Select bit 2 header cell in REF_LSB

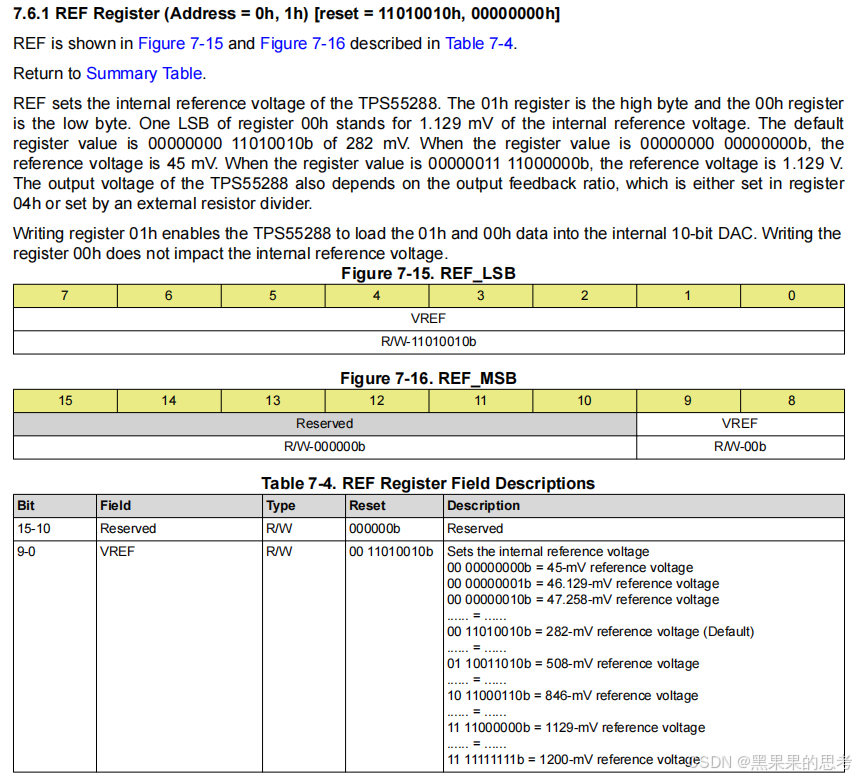click(585, 295)
